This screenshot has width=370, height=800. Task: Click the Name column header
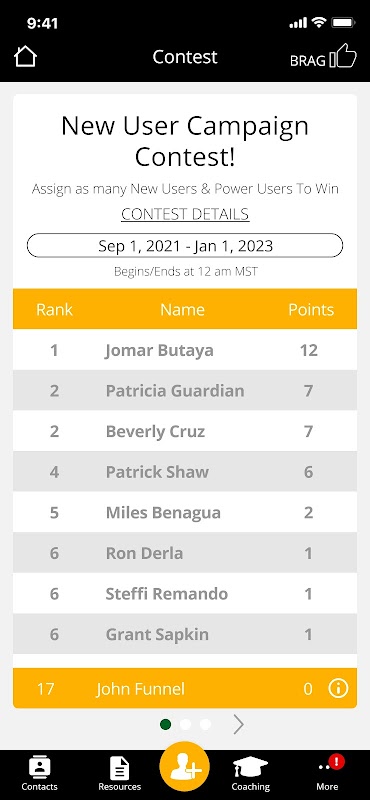click(183, 309)
